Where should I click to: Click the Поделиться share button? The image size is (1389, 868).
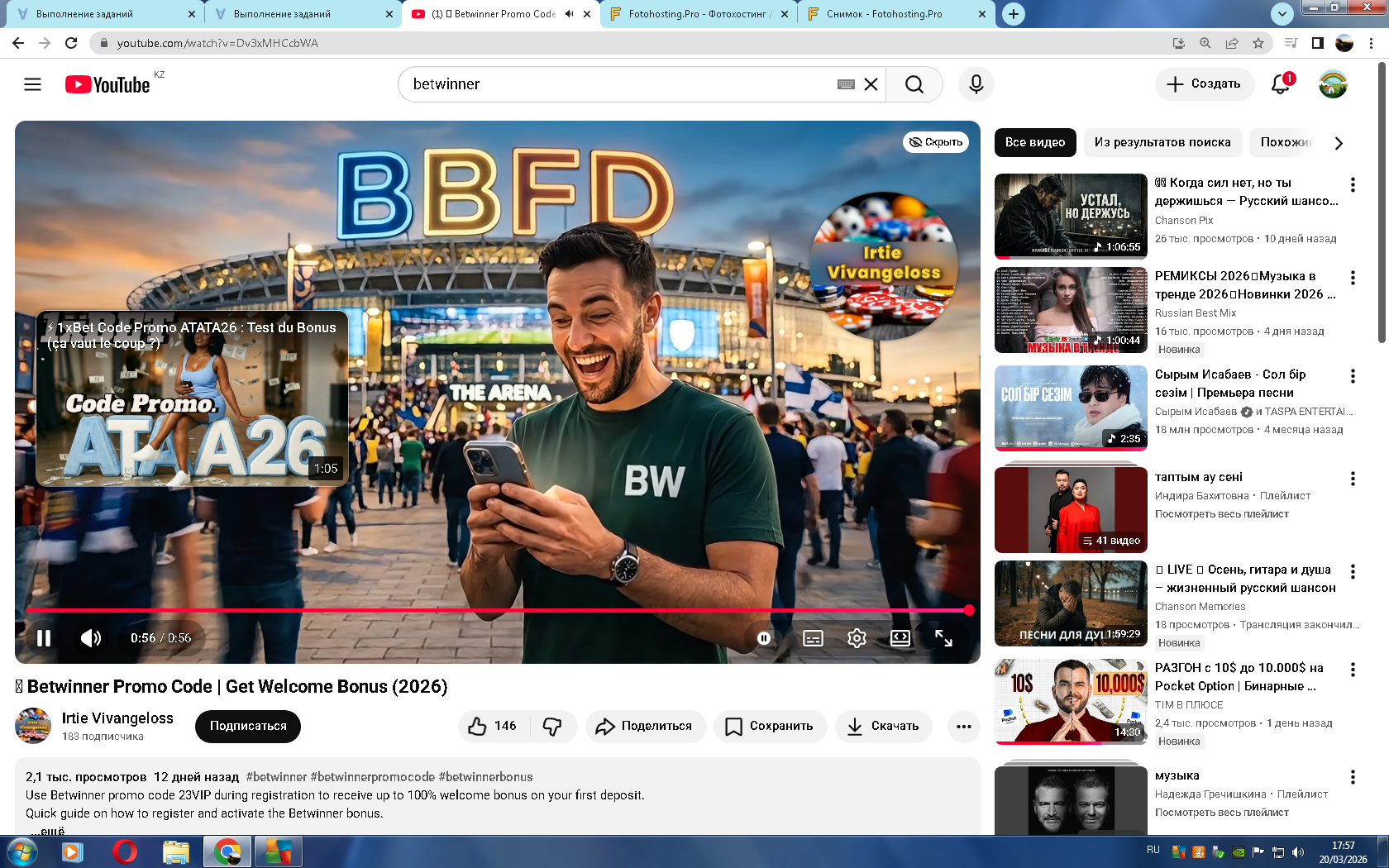[645, 726]
